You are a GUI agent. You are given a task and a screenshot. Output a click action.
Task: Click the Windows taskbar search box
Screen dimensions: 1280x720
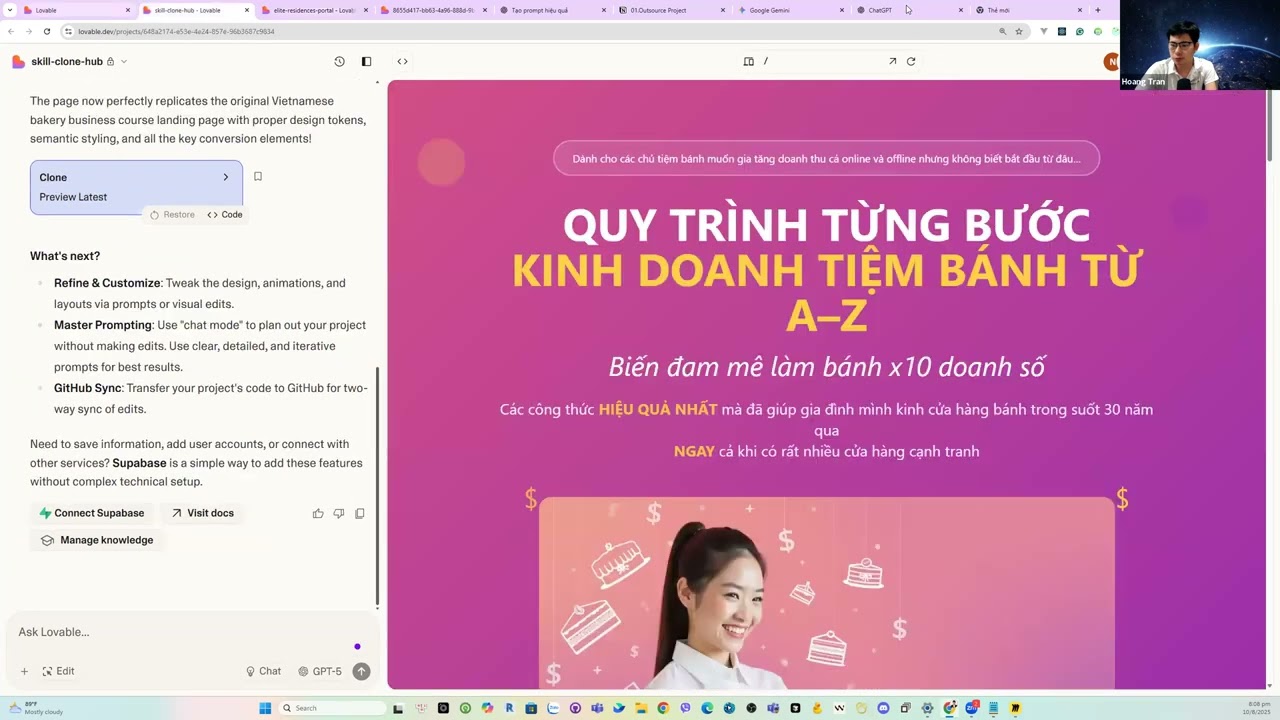(332, 708)
